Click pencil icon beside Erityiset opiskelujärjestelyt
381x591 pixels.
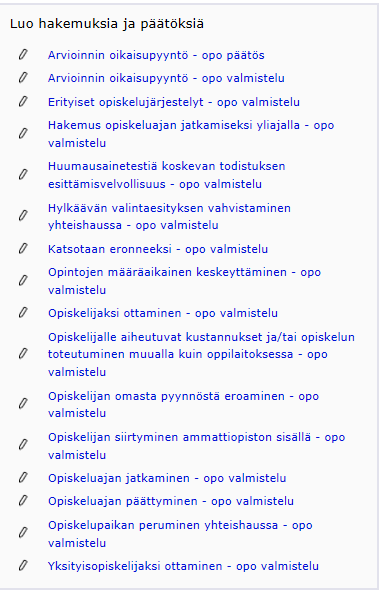(x=23, y=101)
